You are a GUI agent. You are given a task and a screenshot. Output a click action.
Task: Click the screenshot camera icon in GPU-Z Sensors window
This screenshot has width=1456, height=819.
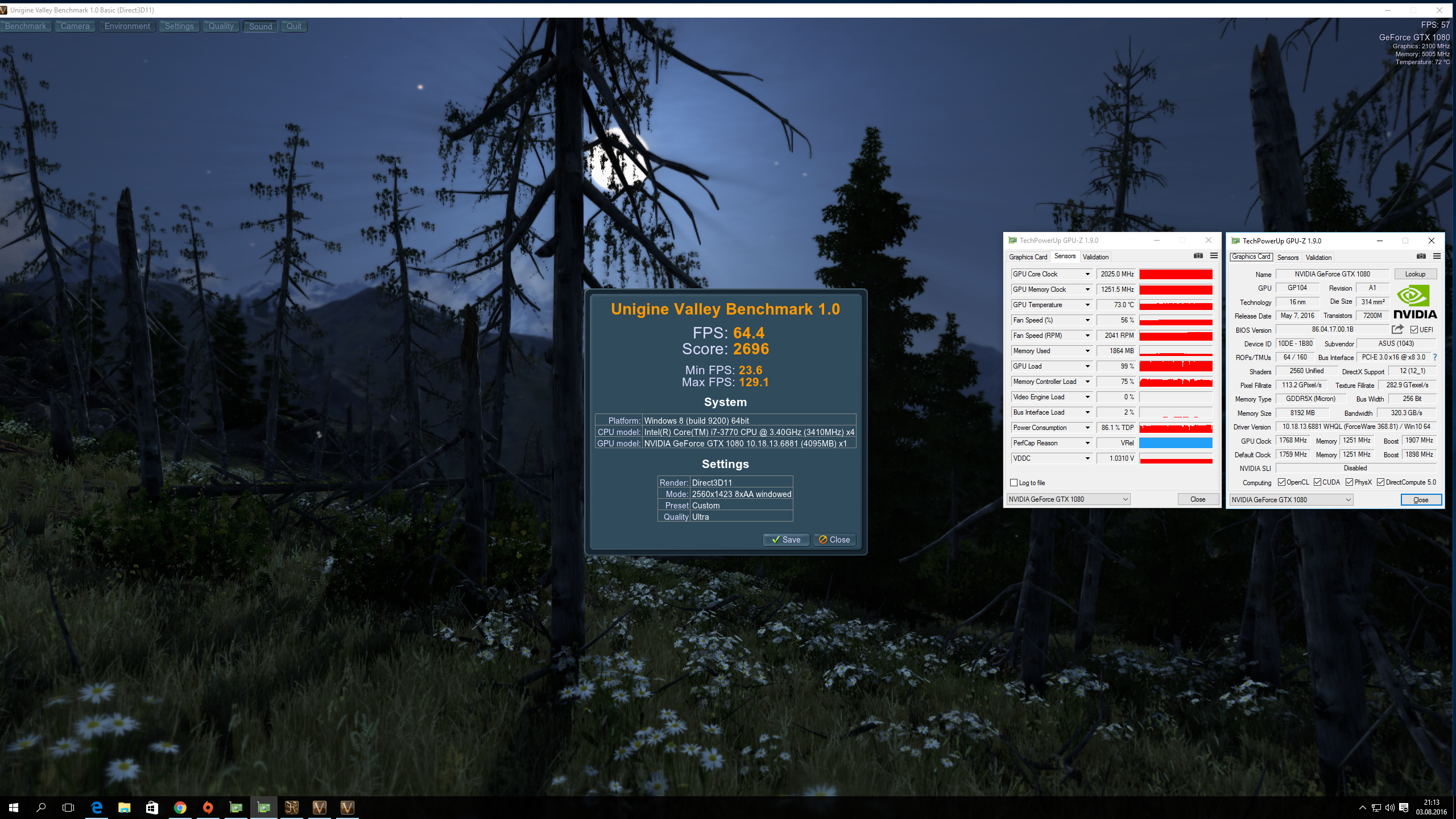(x=1198, y=256)
